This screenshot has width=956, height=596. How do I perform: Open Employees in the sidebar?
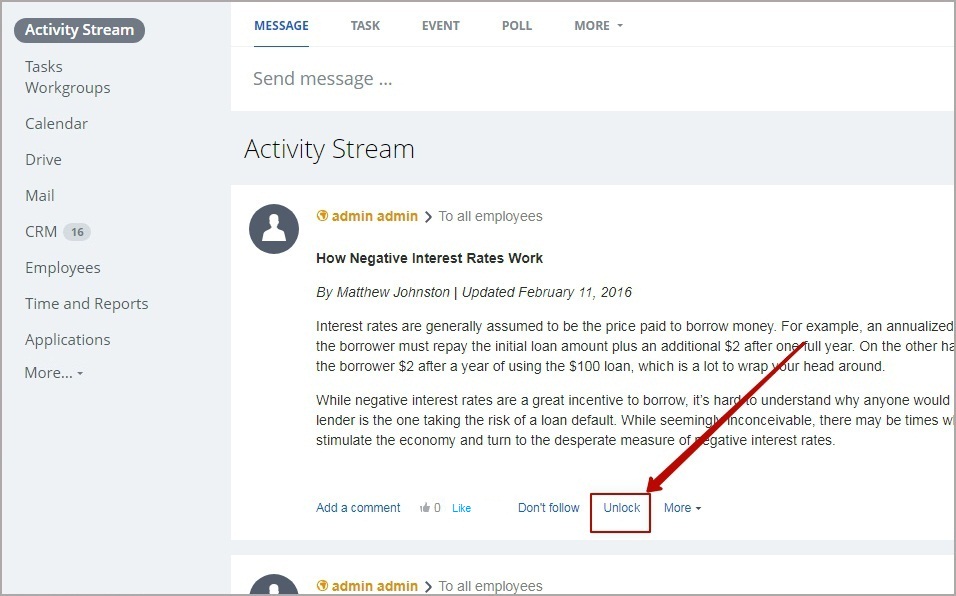[63, 268]
